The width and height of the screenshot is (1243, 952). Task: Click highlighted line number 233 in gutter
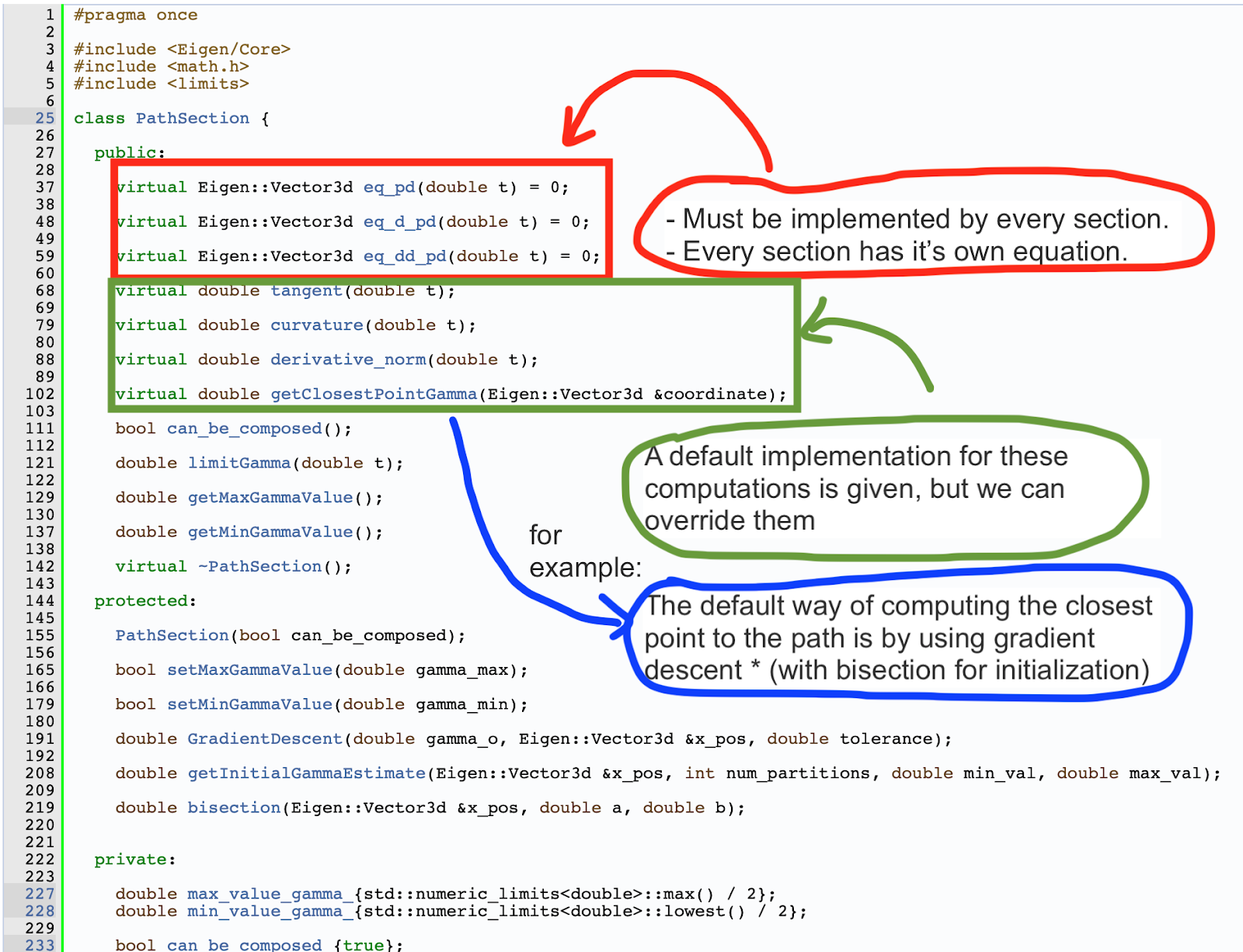tap(40, 944)
